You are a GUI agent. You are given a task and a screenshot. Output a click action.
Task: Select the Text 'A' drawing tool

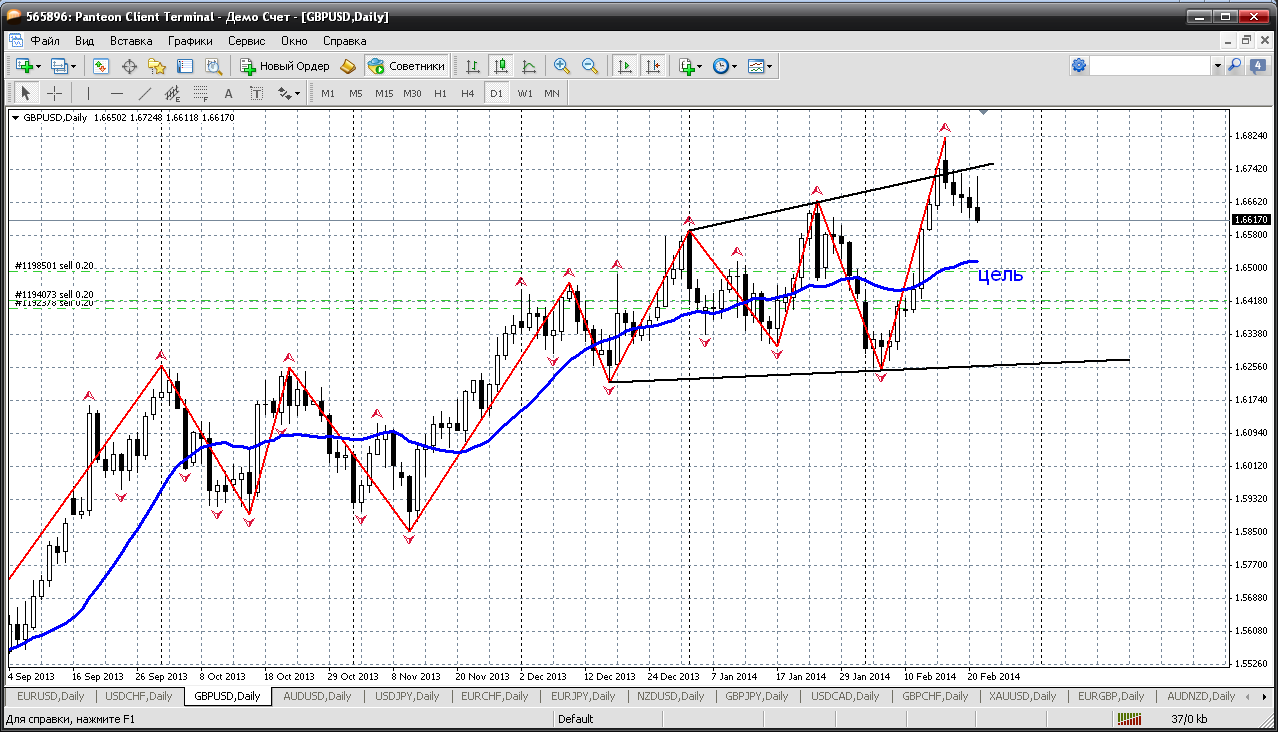(x=228, y=93)
